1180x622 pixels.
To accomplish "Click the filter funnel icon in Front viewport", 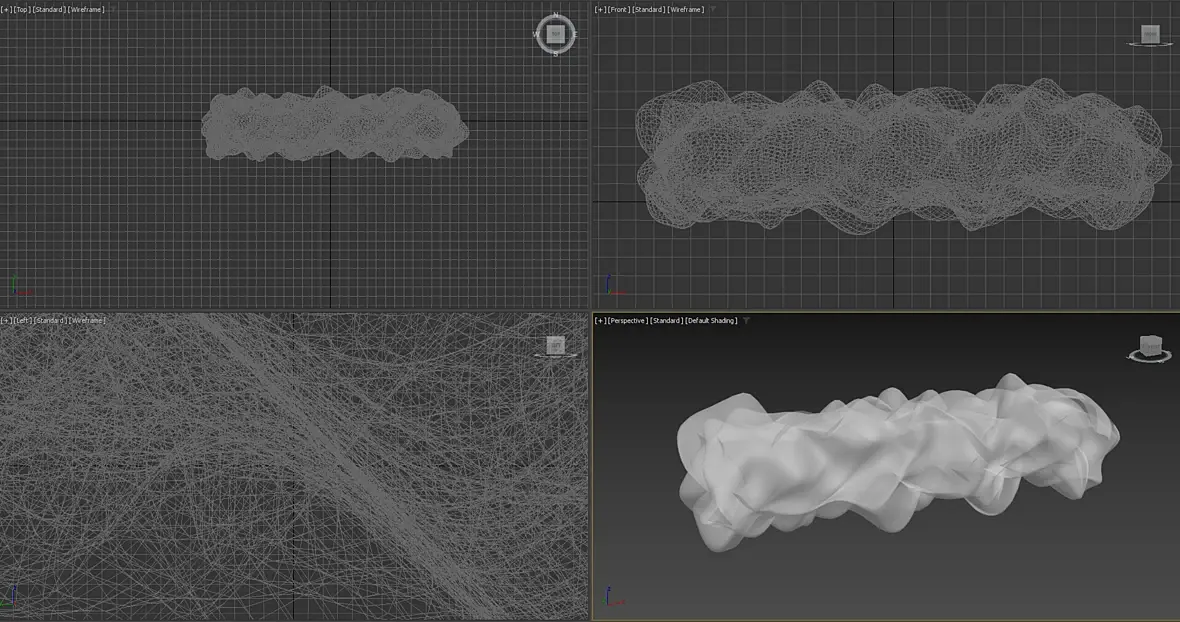I will 713,10.
